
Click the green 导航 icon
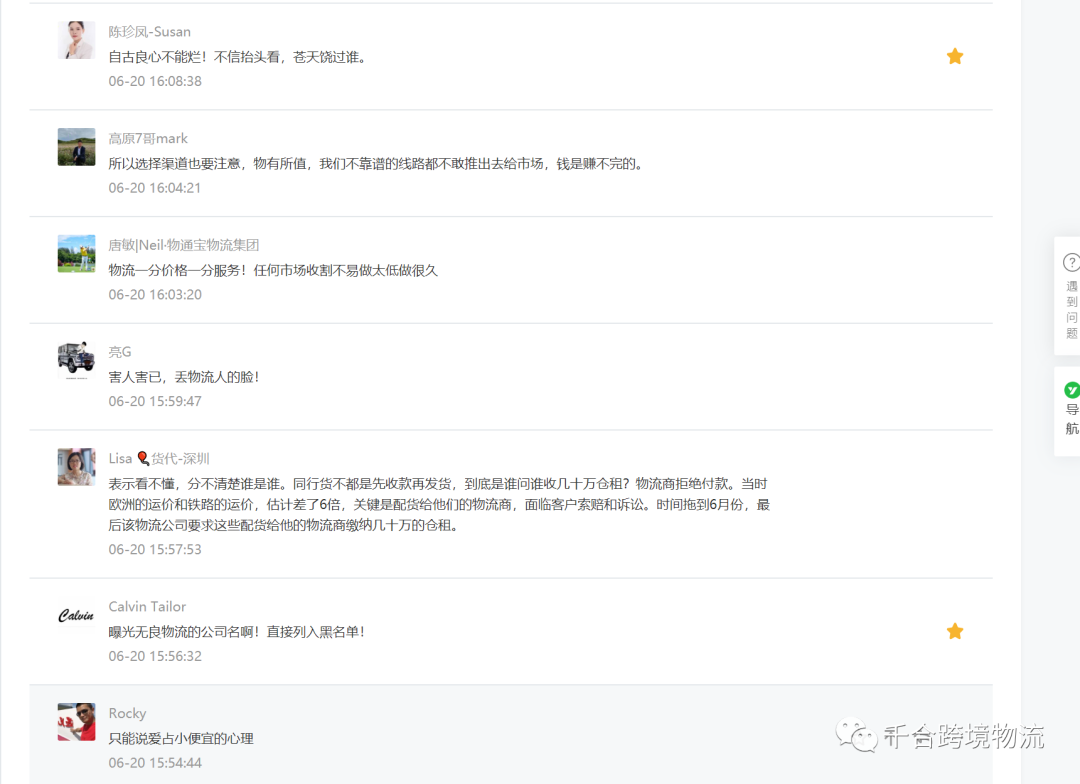(x=1071, y=390)
